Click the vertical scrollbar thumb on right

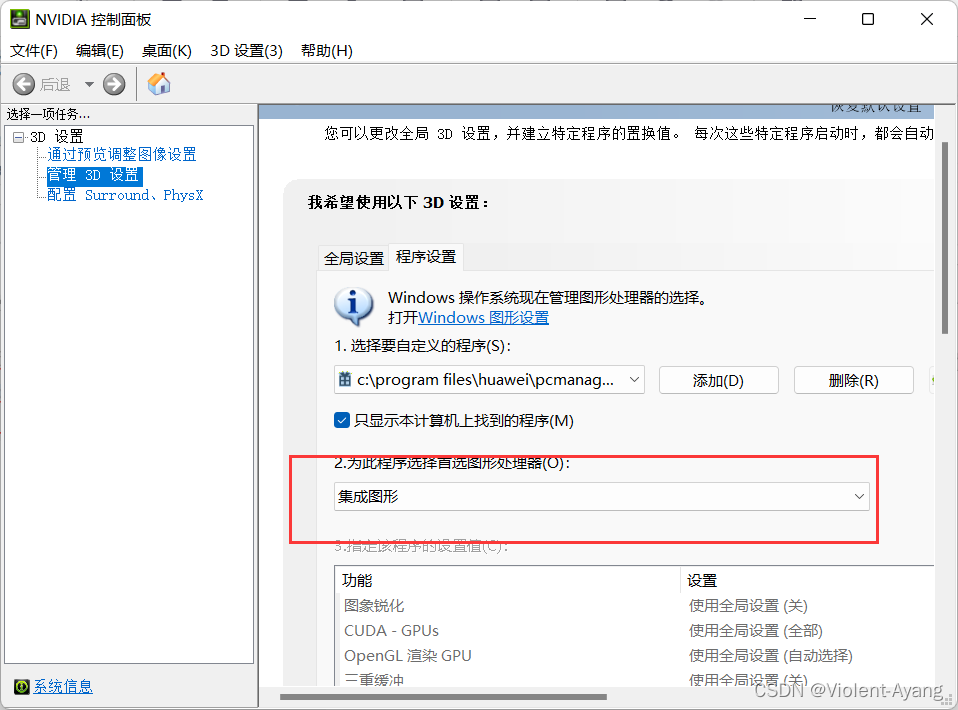coord(945,238)
